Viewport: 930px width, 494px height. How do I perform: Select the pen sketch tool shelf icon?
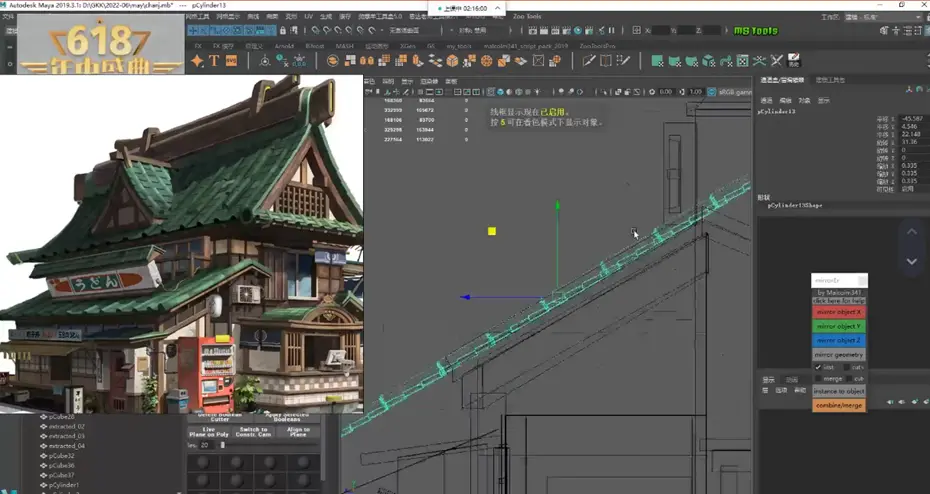(589, 60)
